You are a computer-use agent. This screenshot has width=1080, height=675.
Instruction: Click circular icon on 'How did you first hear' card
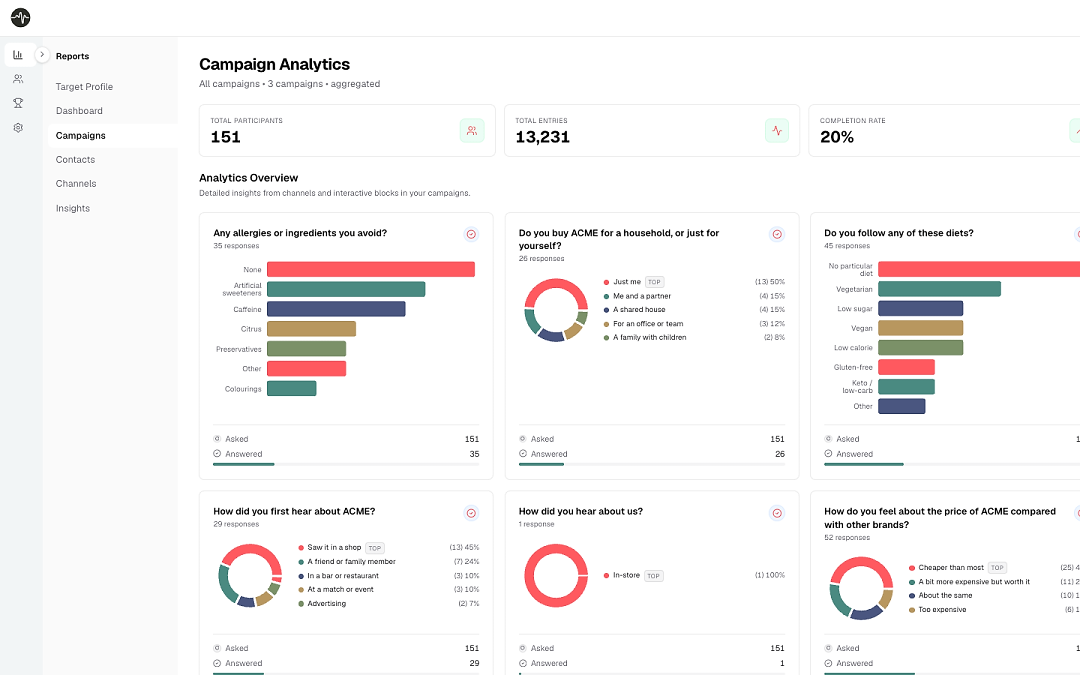point(471,513)
